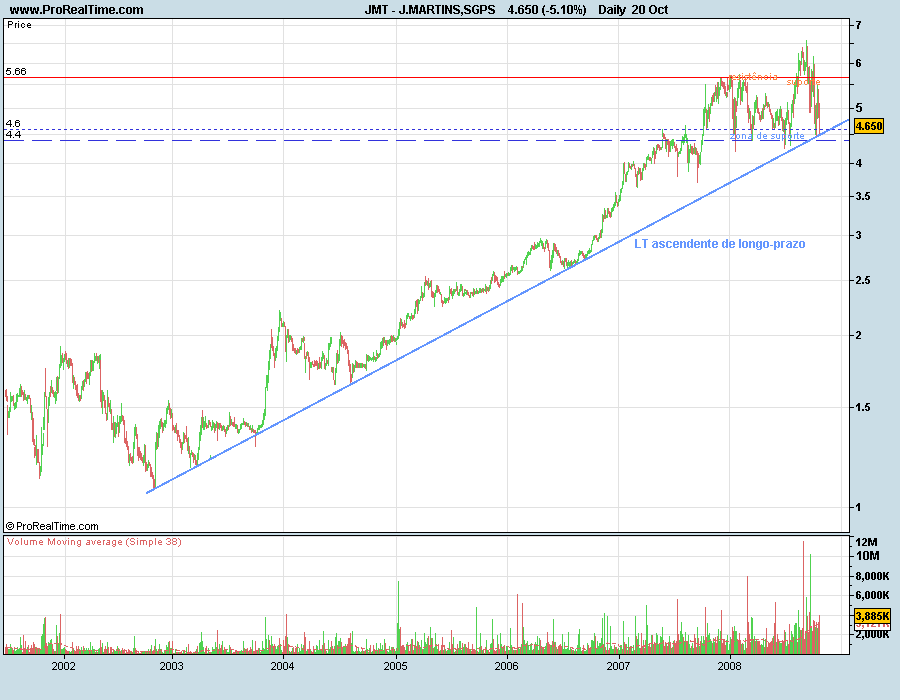Select the 4.4 dashed level label
Image resolution: width=900 pixels, height=700 pixels.
(13, 134)
